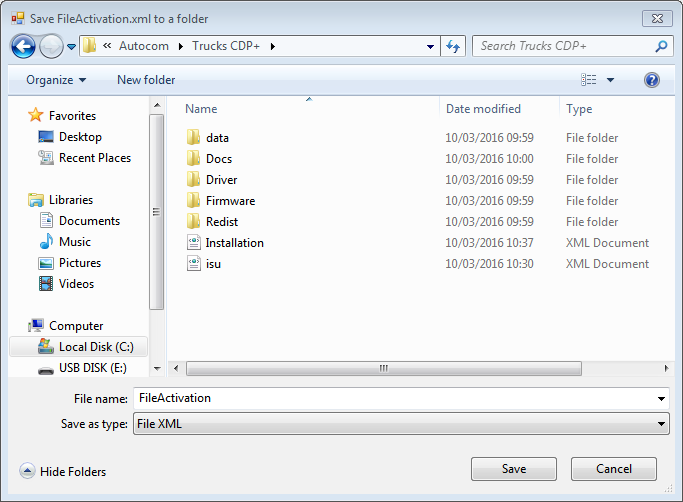Sort by the Date modified column header
This screenshot has height=502, width=683.
coord(483,109)
